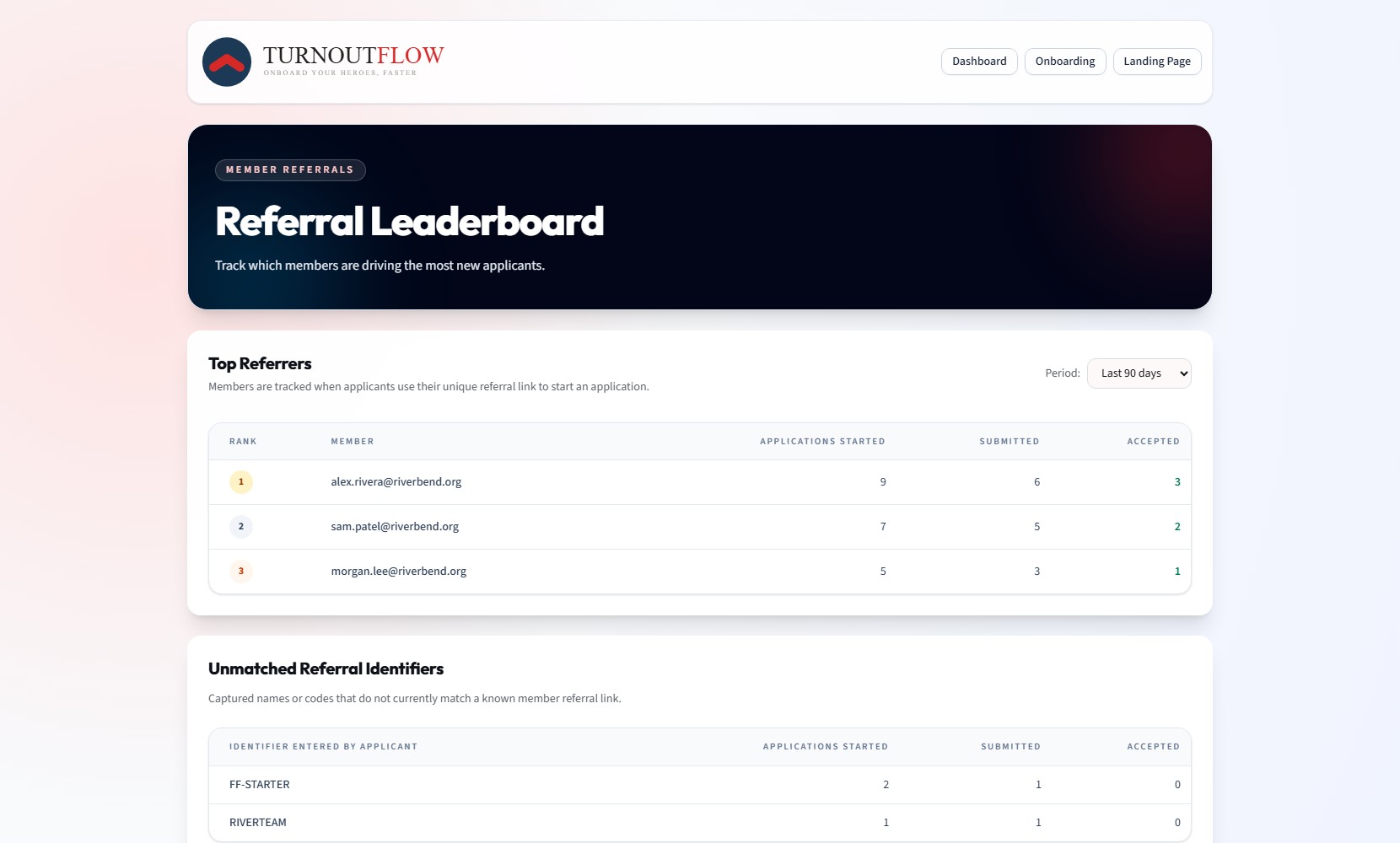Viewport: 1400px width, 843px height.
Task: Click the rank 2 silver badge
Action: pyautogui.click(x=241, y=527)
